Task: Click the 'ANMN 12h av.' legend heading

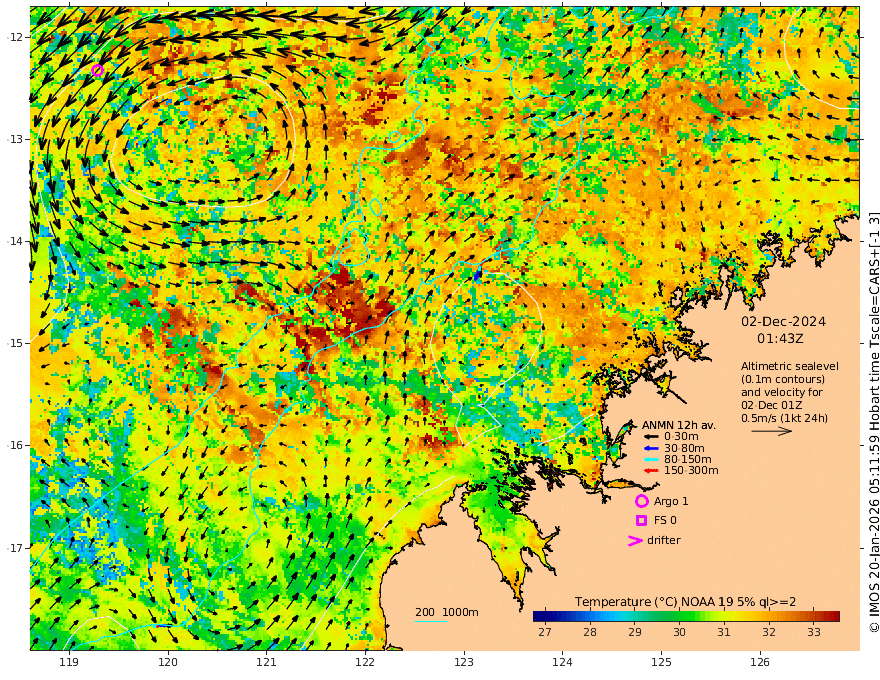Action: point(679,425)
